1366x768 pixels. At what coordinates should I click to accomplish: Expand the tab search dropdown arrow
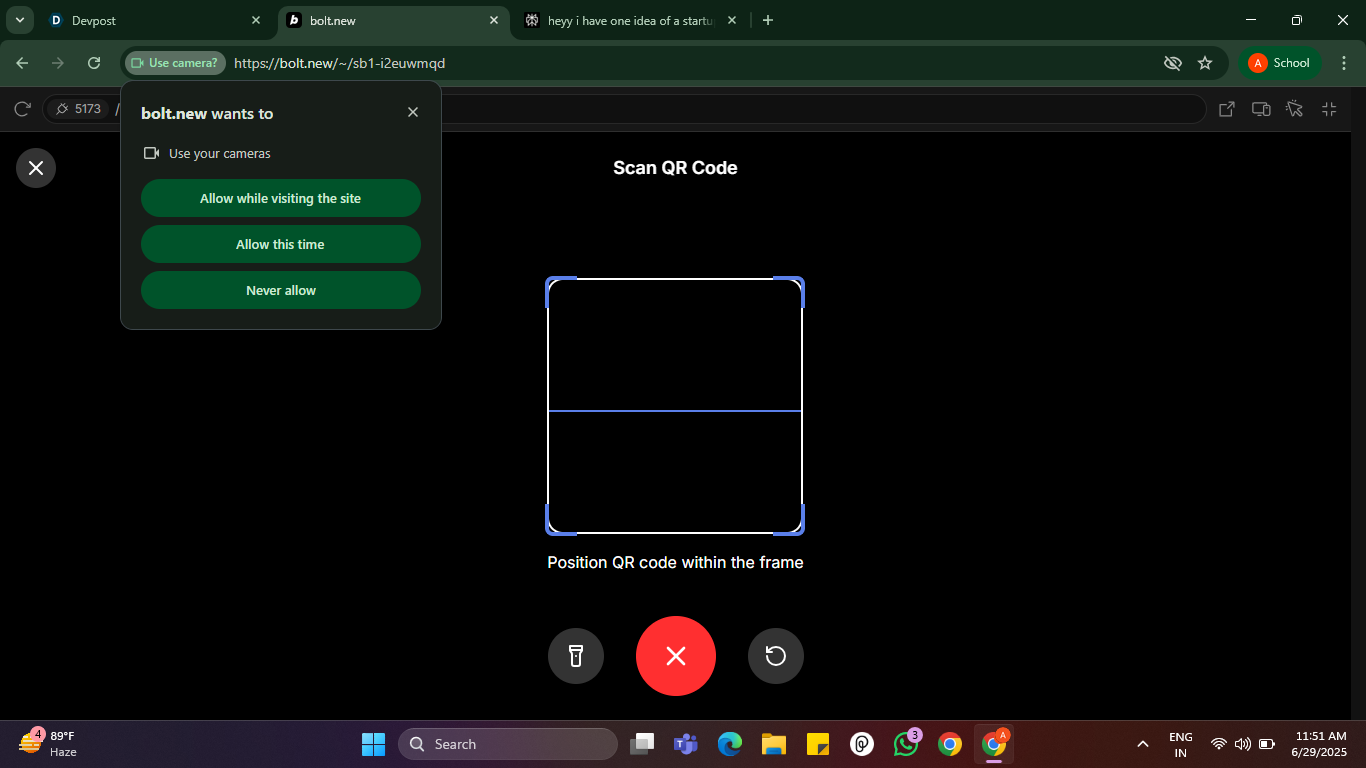coord(19,20)
